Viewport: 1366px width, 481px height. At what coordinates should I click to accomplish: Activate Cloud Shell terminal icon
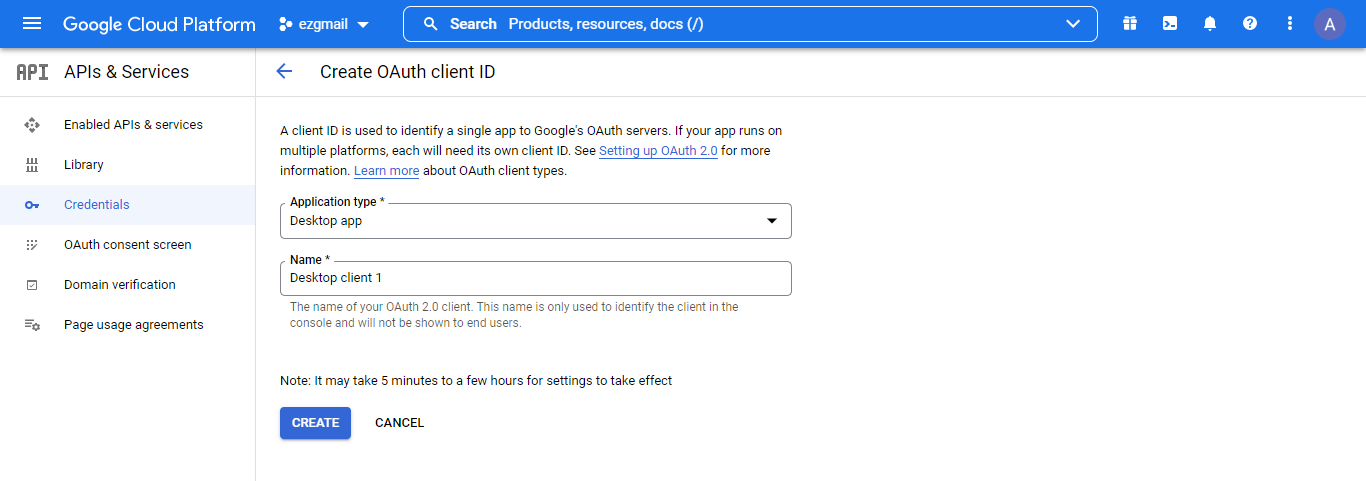click(x=1170, y=24)
